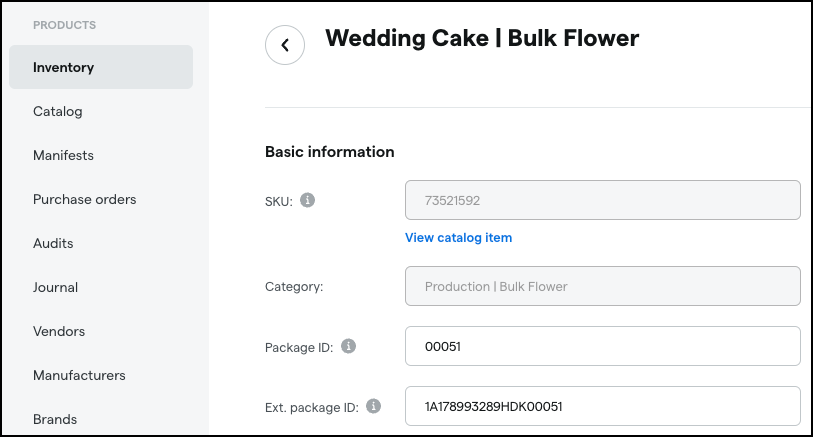Focus the Ext. package ID input

coord(602,406)
